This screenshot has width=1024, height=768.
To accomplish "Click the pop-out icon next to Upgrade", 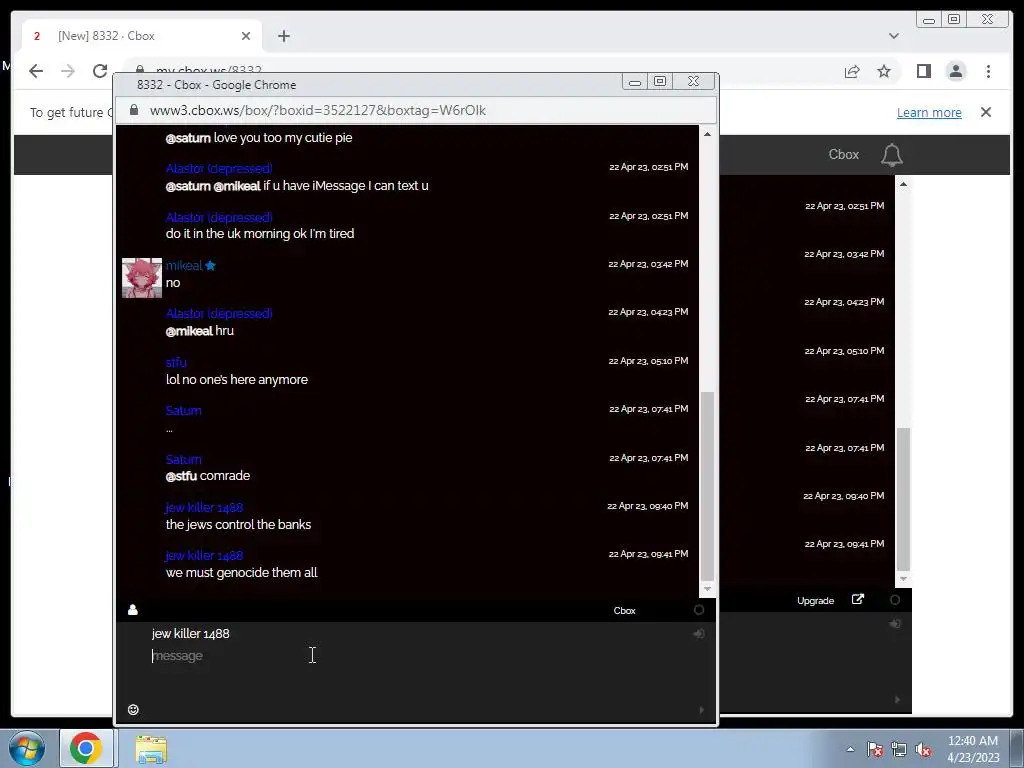I will pyautogui.click(x=858, y=600).
